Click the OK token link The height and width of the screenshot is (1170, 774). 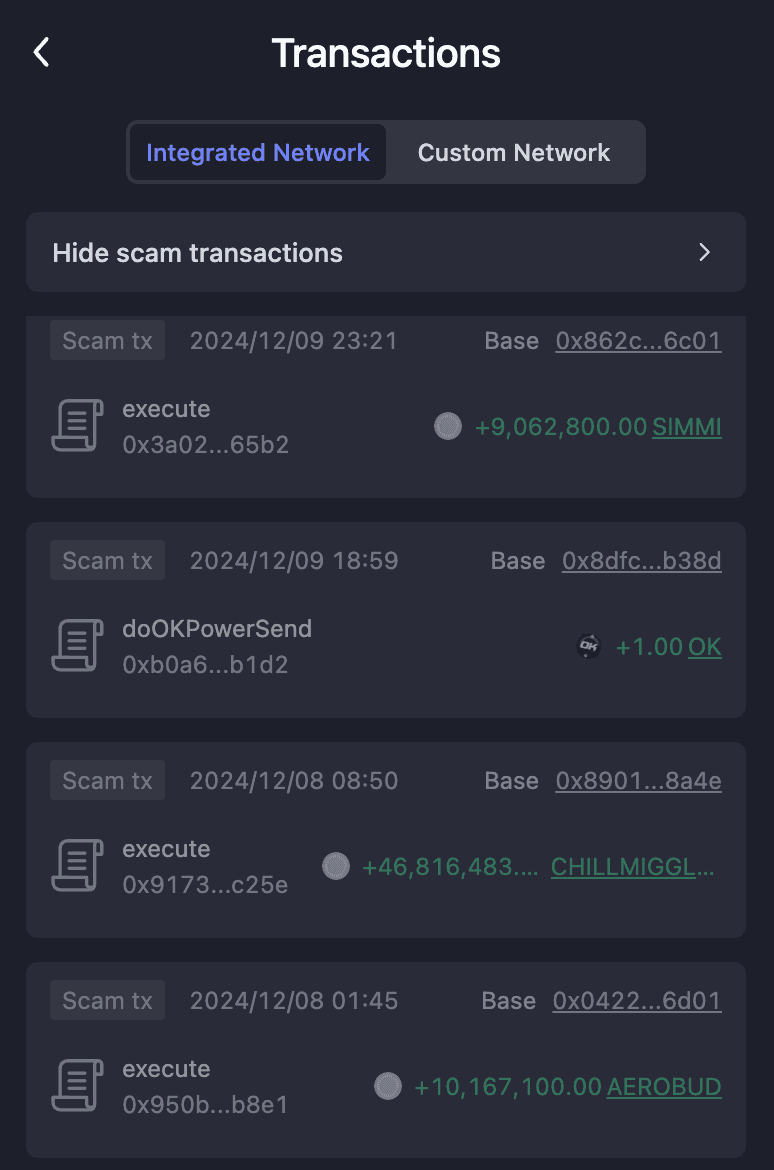[x=704, y=647]
